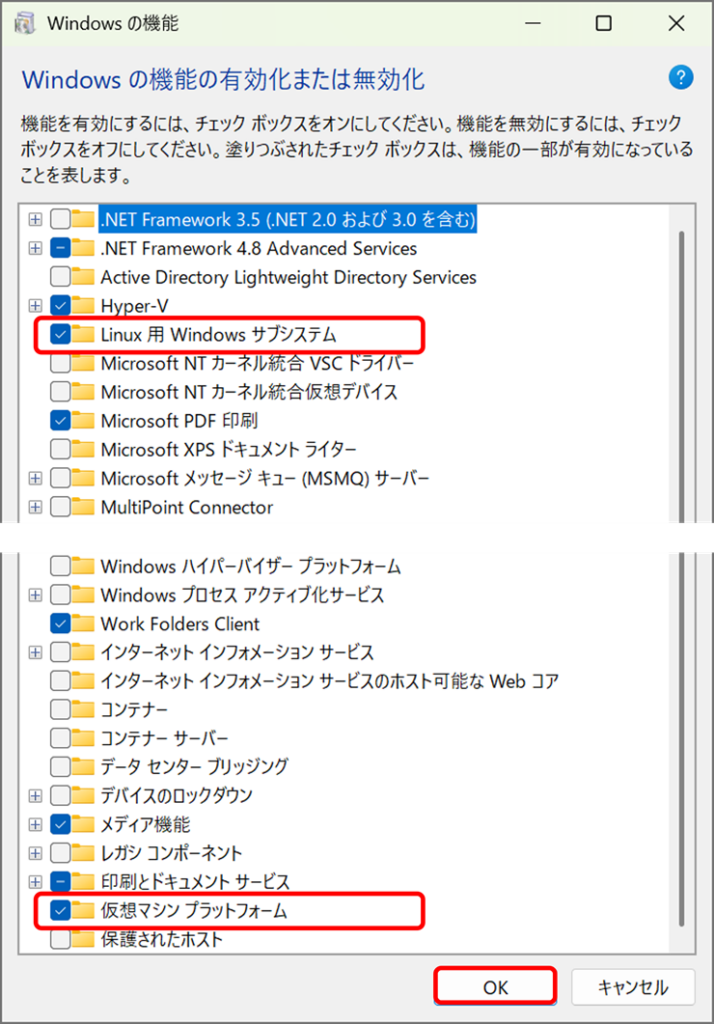Expand the .NET Framework 3.5 tree node

[36, 219]
